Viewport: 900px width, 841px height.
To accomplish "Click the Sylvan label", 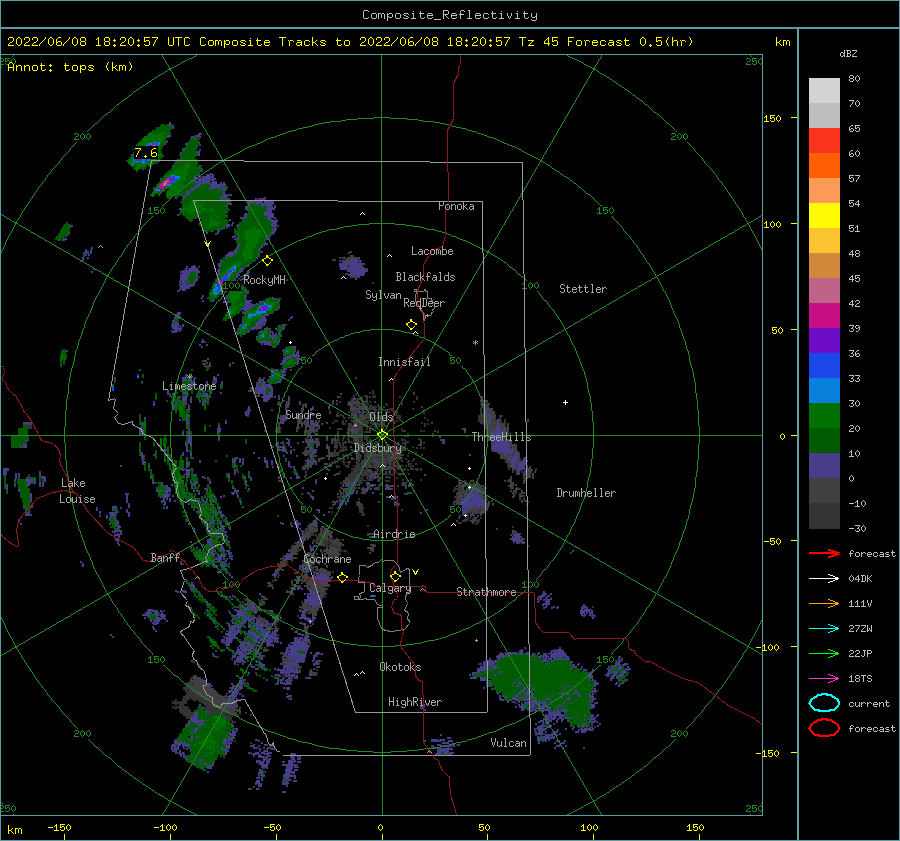I will click(x=383, y=295).
